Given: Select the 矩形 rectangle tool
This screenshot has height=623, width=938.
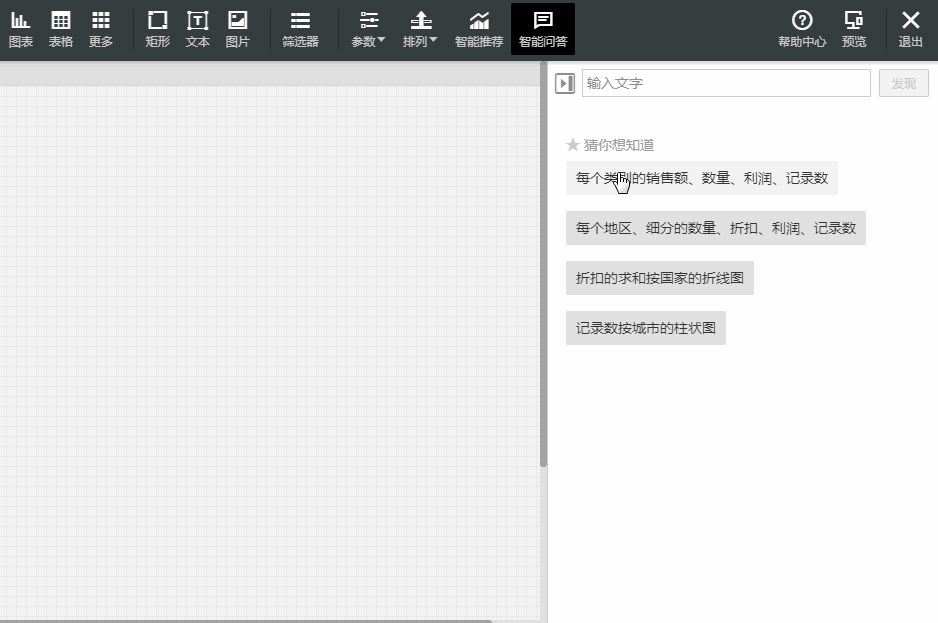Looking at the screenshot, I should [x=157, y=29].
